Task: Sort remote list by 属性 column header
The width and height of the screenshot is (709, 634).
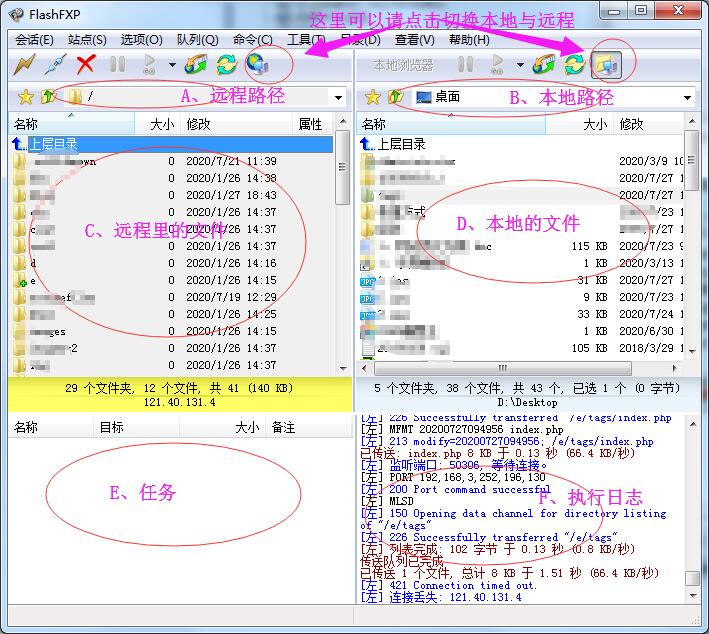Action: 312,124
